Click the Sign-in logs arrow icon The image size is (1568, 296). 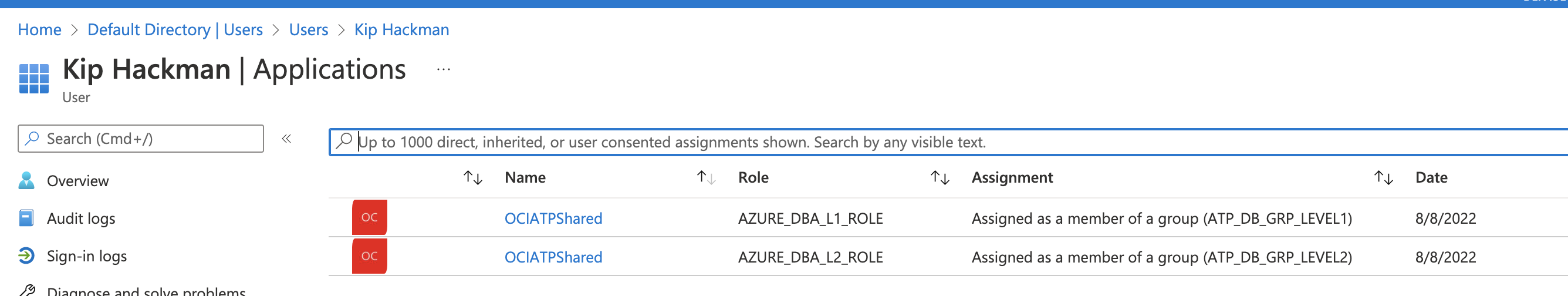pyautogui.click(x=26, y=256)
